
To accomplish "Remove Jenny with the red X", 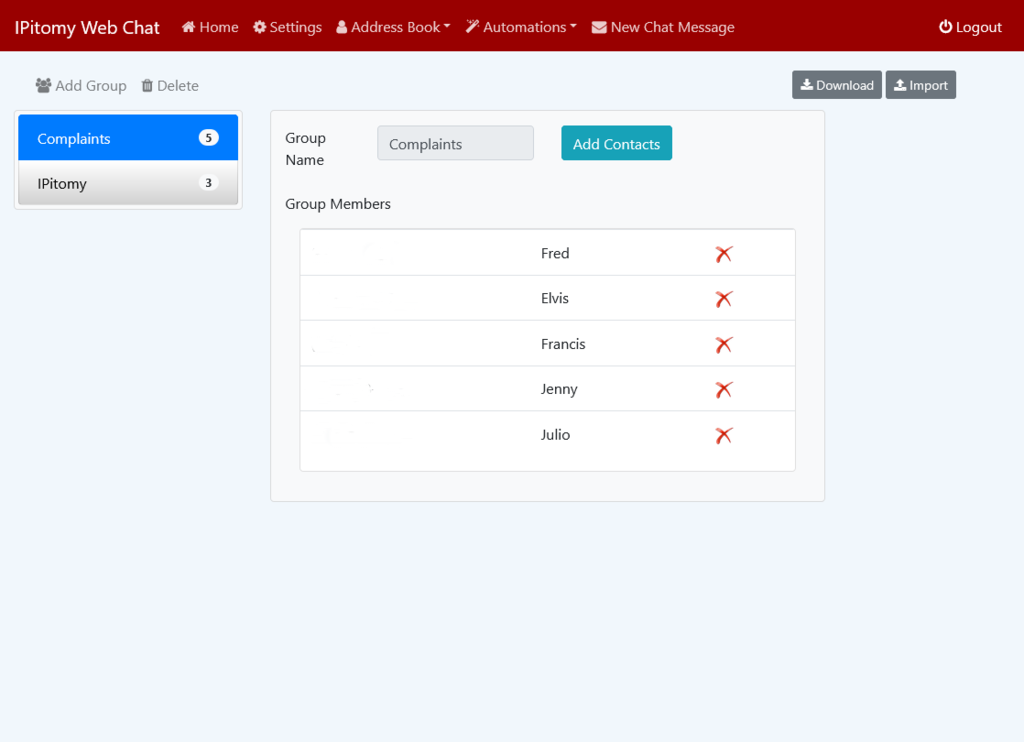I will [724, 390].
